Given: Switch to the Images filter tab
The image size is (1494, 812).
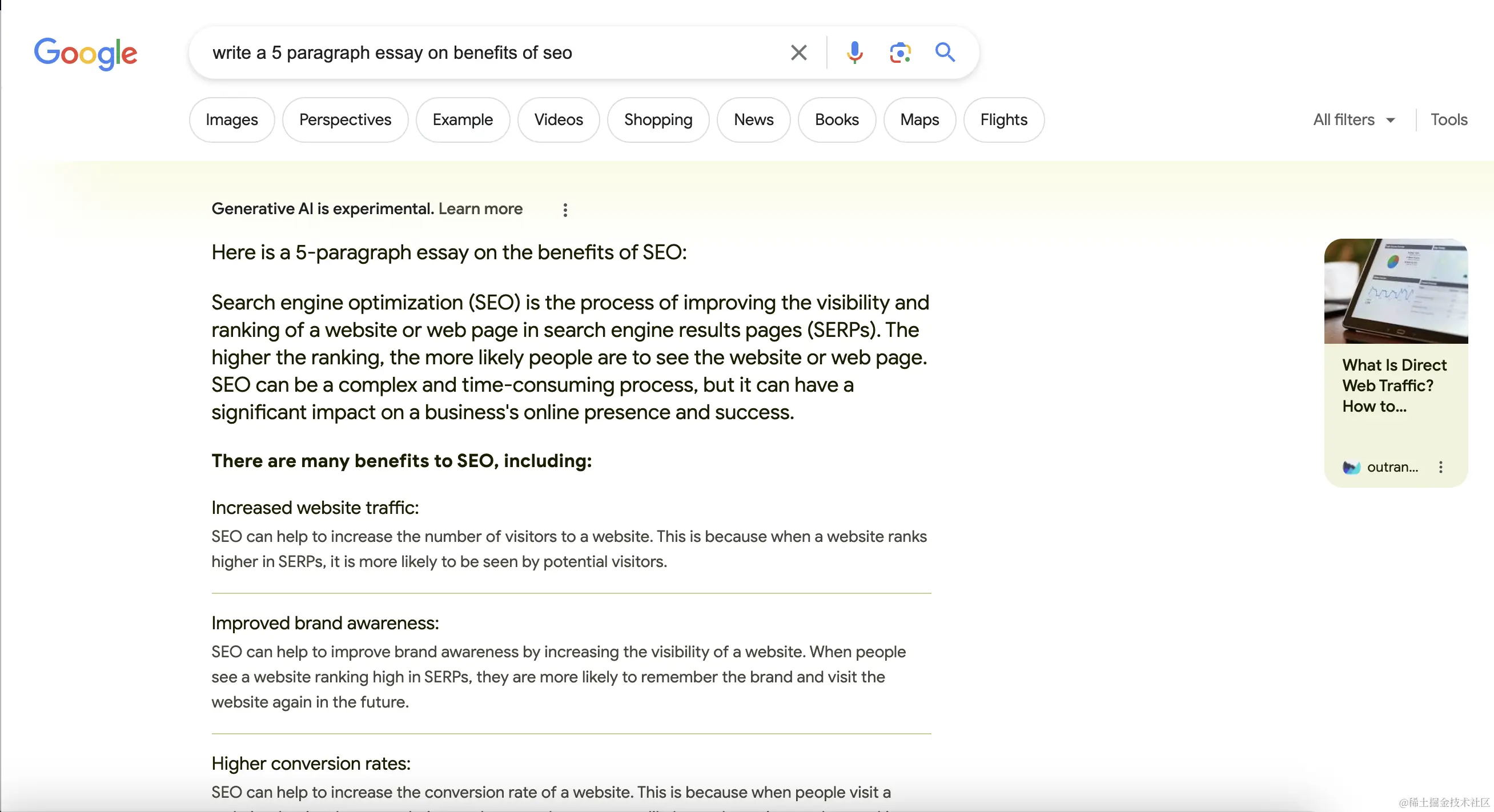Looking at the screenshot, I should click(231, 120).
